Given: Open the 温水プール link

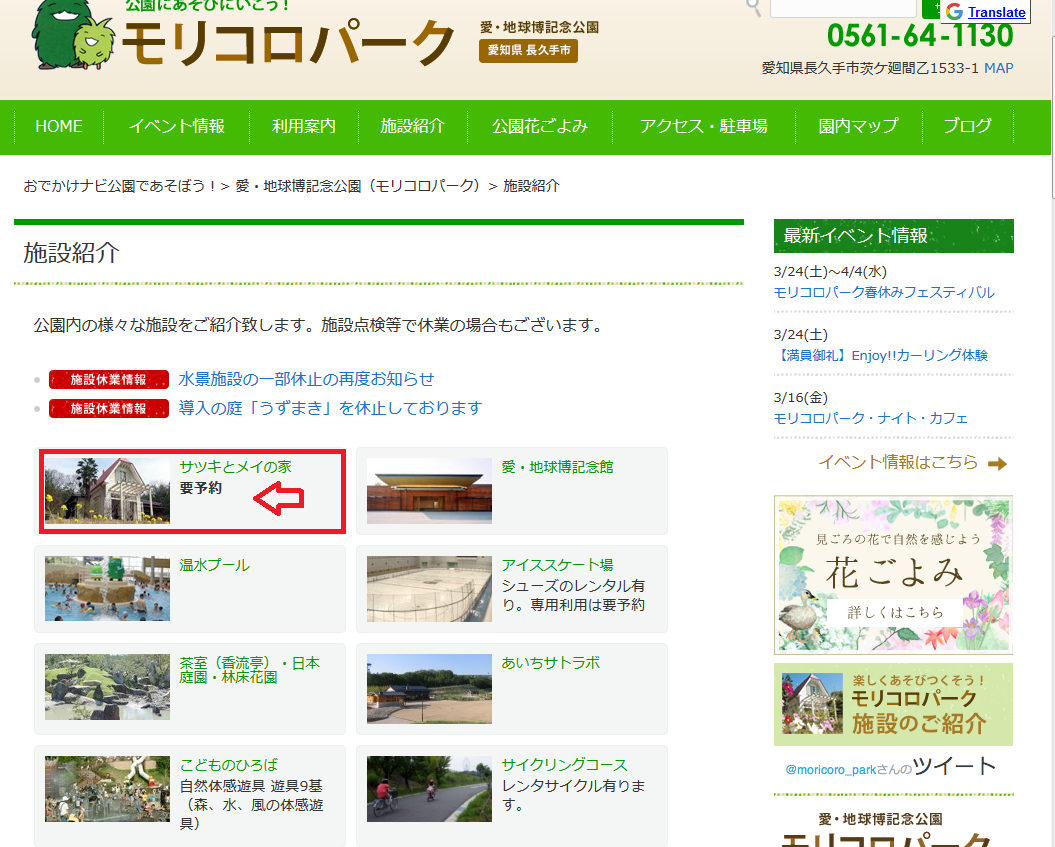Looking at the screenshot, I should coord(215,565).
